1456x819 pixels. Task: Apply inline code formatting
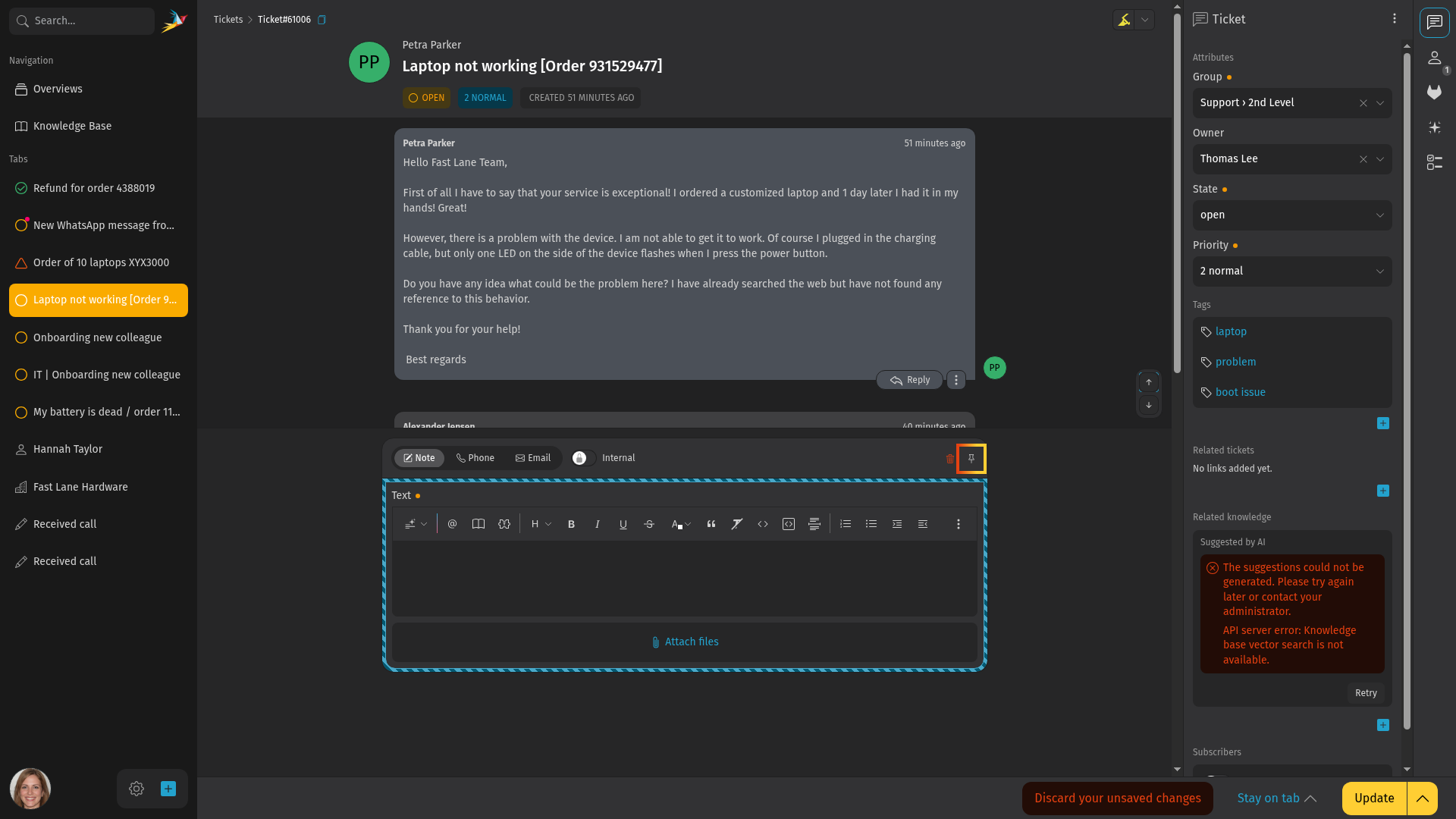click(x=763, y=524)
